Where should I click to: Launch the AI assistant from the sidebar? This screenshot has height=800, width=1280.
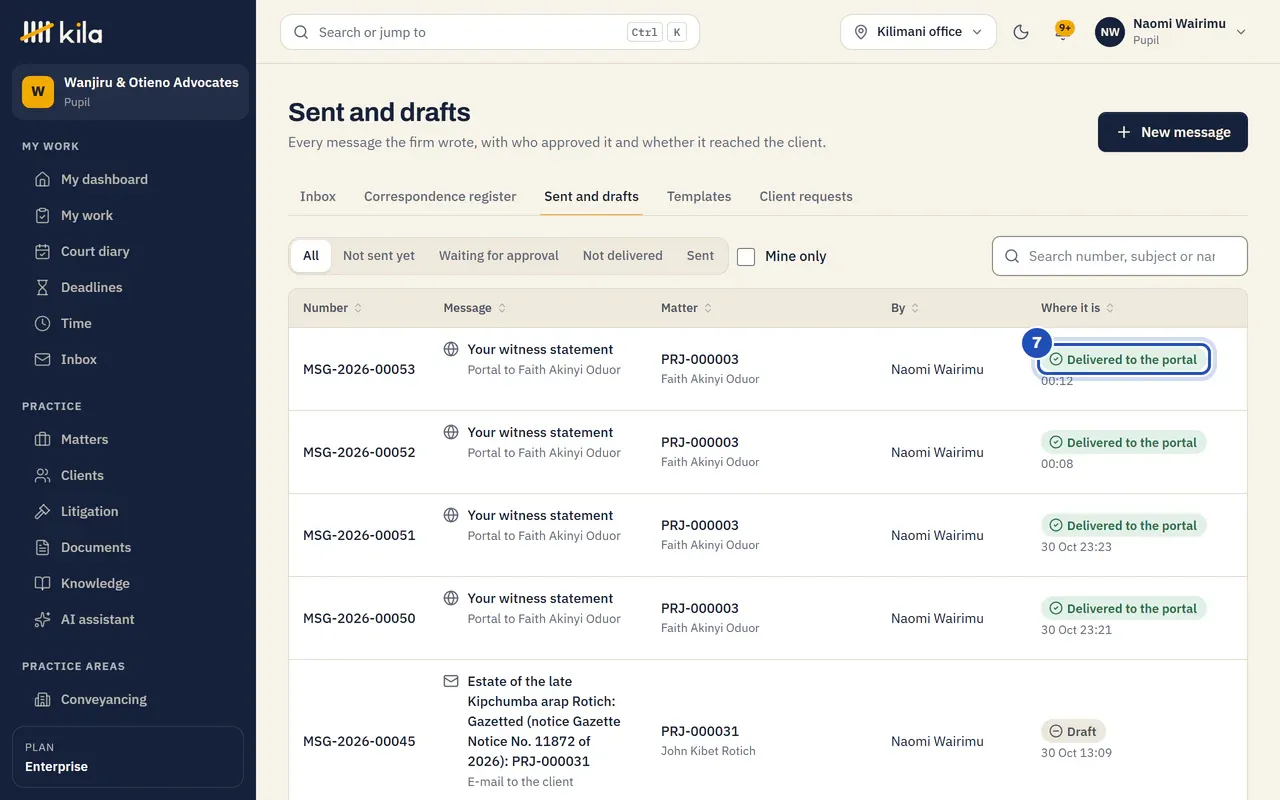point(128,620)
